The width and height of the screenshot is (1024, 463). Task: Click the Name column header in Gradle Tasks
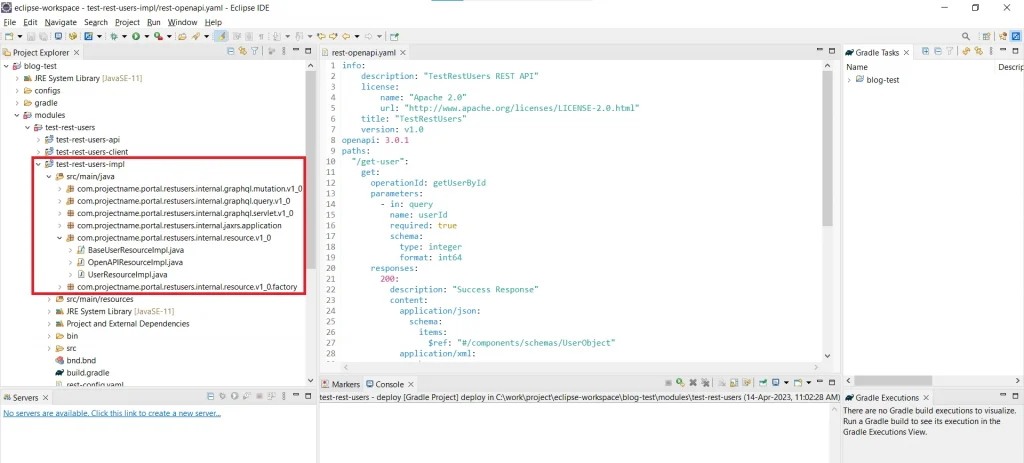[x=857, y=67]
